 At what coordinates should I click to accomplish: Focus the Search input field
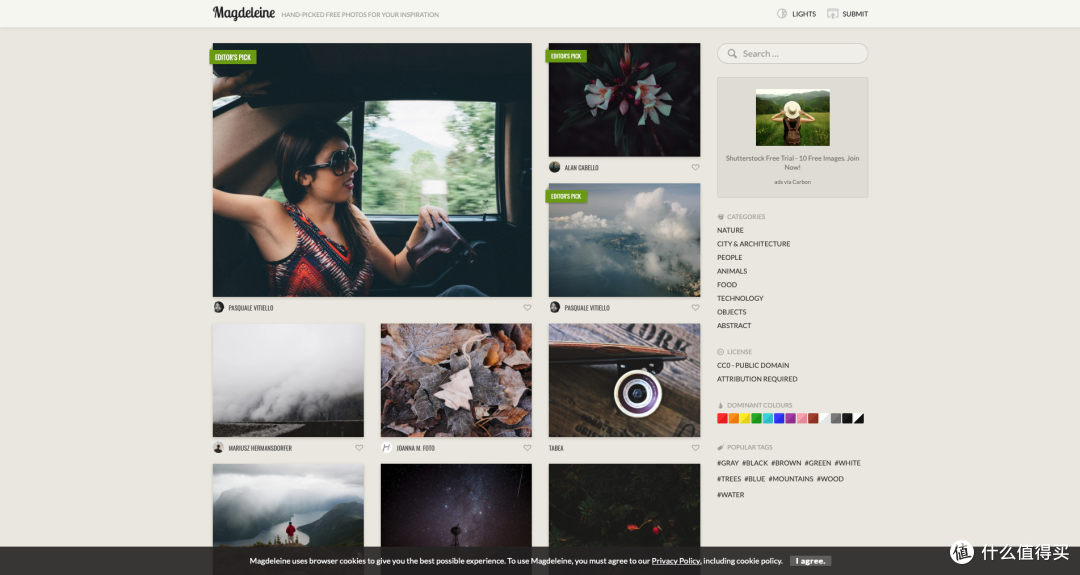pyautogui.click(x=792, y=54)
